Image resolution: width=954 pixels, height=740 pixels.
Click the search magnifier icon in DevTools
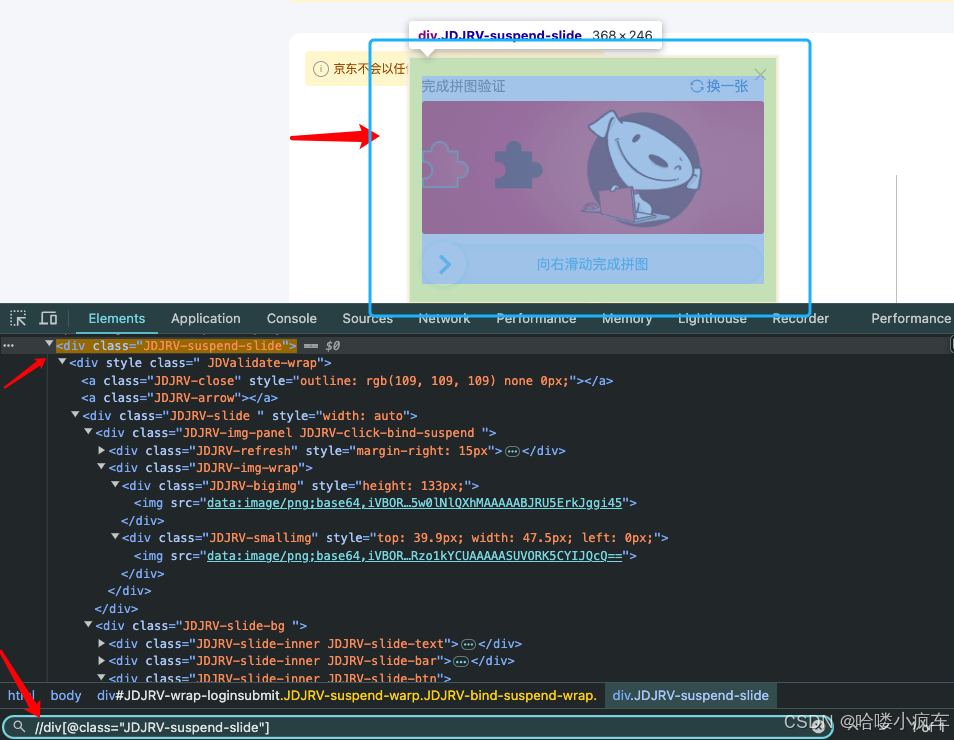[19, 727]
